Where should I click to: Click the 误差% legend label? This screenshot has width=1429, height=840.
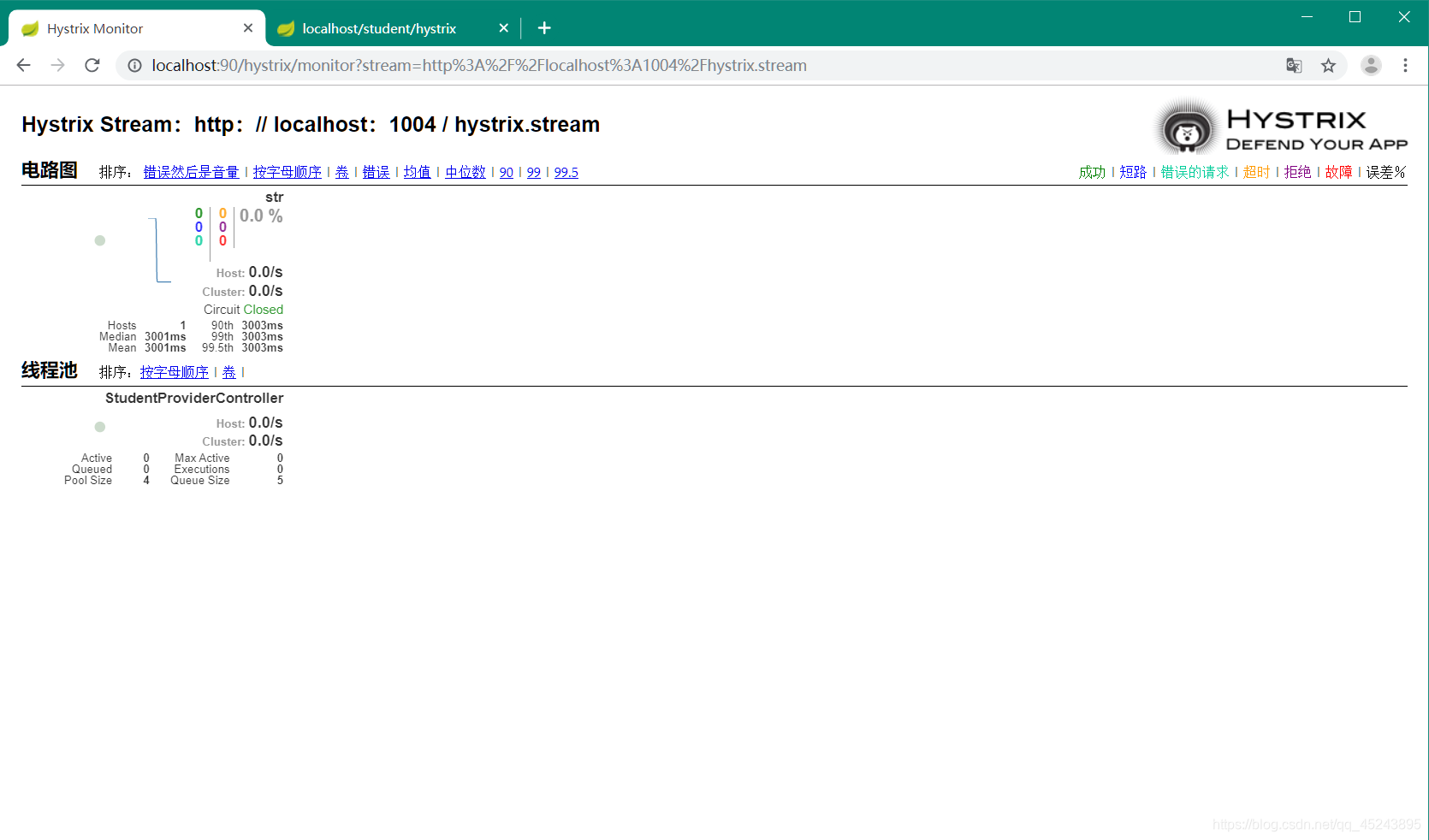1386,172
